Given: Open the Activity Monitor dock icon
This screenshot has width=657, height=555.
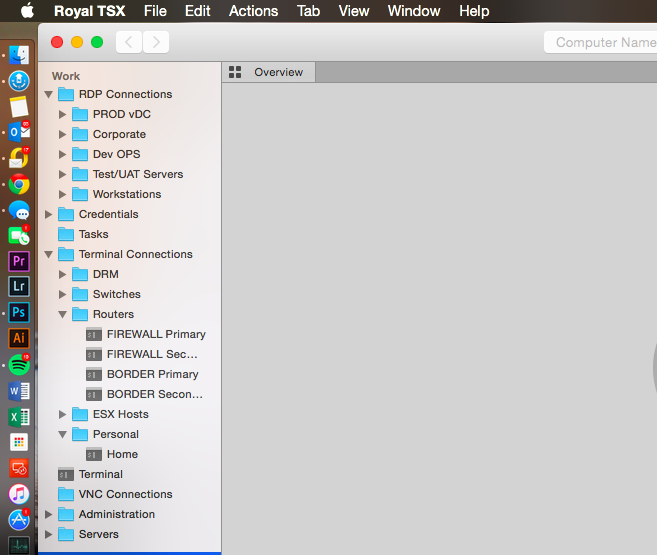Looking at the screenshot, I should [19, 545].
